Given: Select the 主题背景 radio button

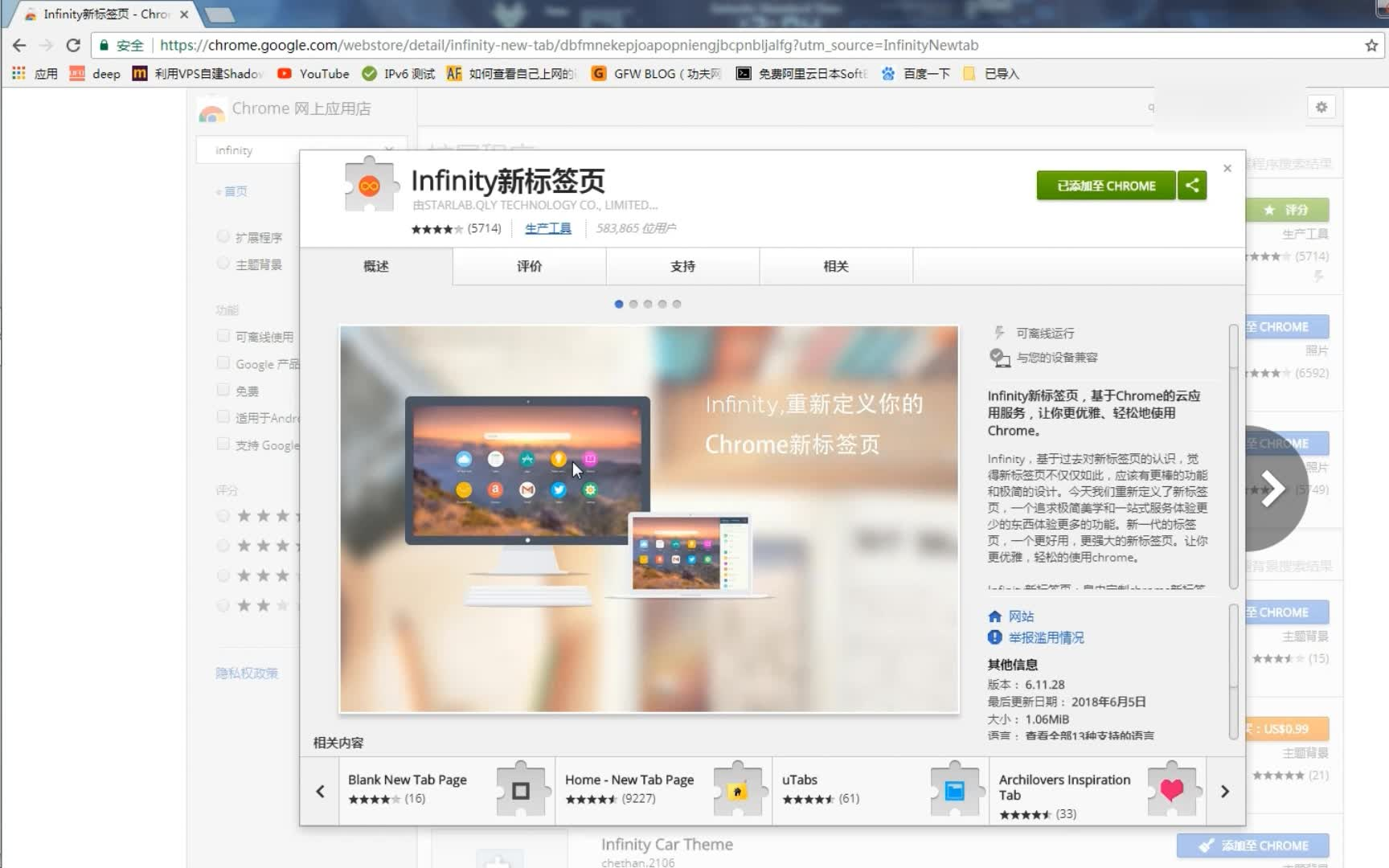Looking at the screenshot, I should tap(223, 263).
